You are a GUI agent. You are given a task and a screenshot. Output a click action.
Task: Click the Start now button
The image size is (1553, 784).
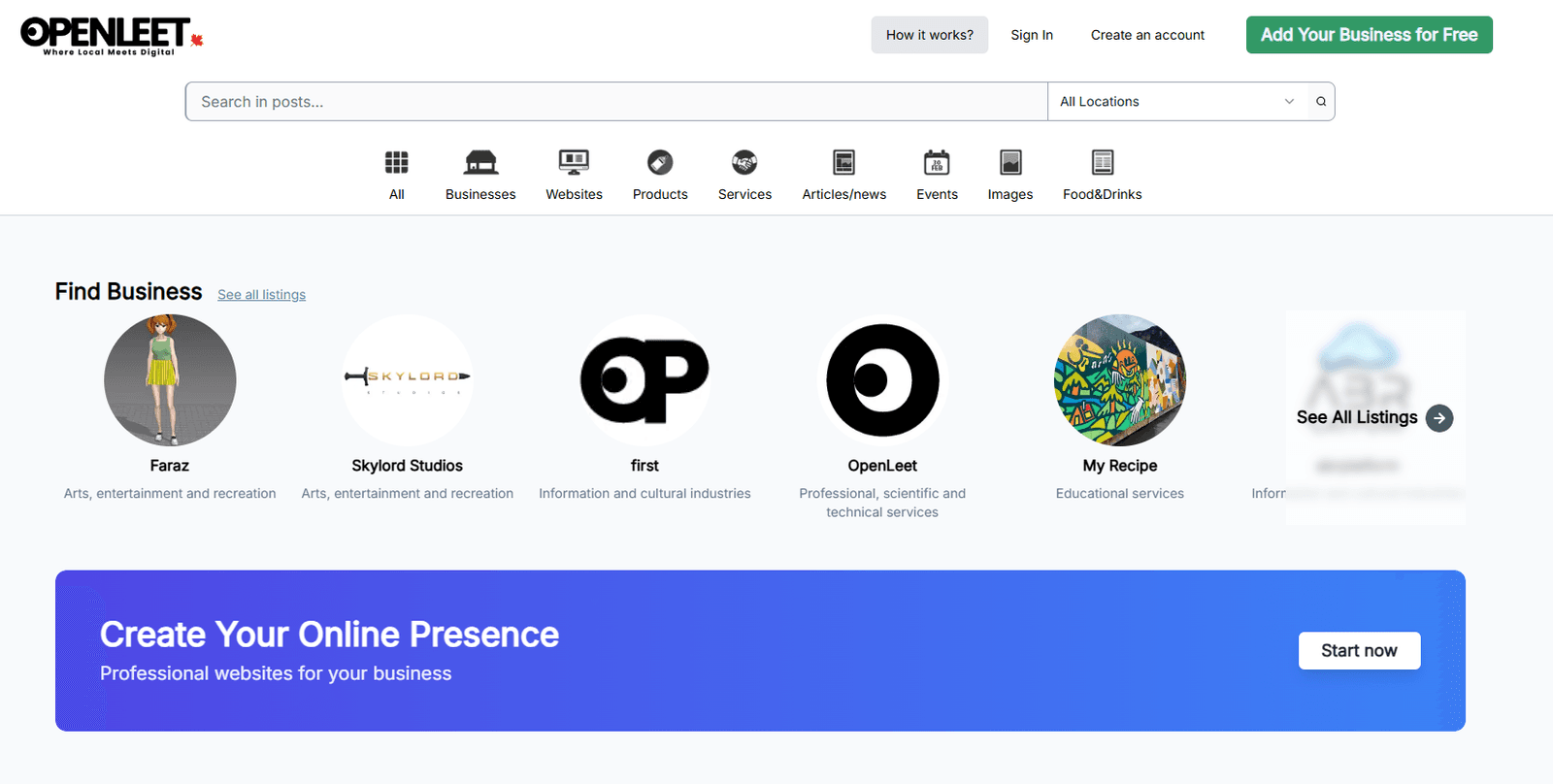[1359, 651]
